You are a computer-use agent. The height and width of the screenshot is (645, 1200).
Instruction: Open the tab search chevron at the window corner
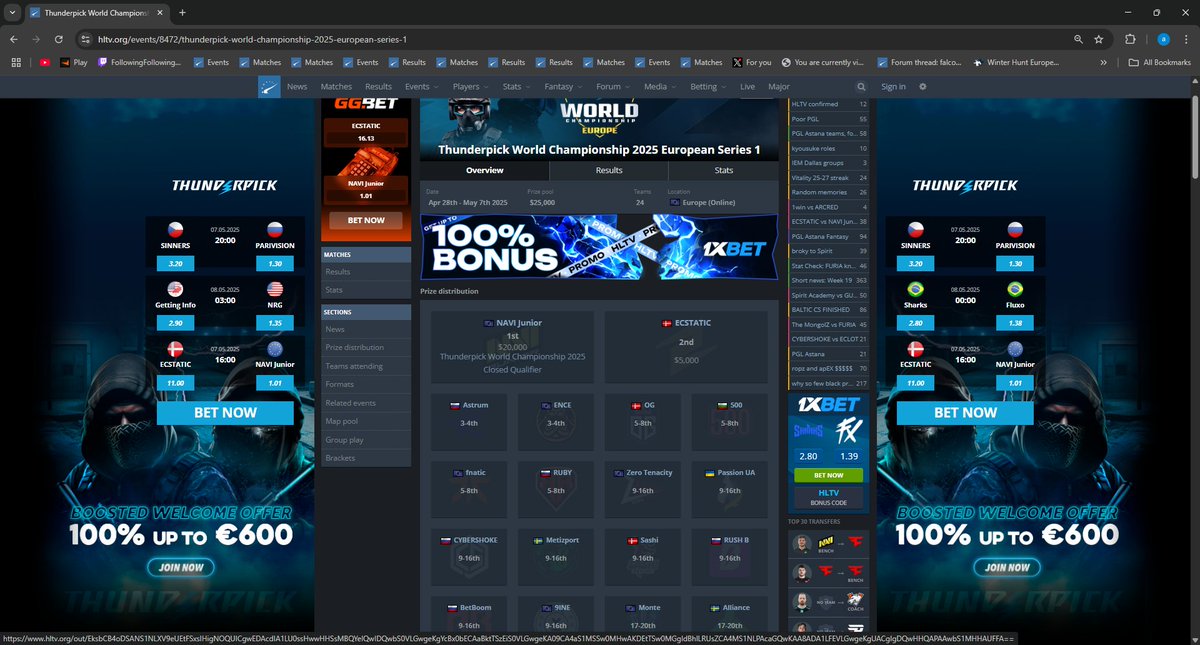click(x=12, y=12)
